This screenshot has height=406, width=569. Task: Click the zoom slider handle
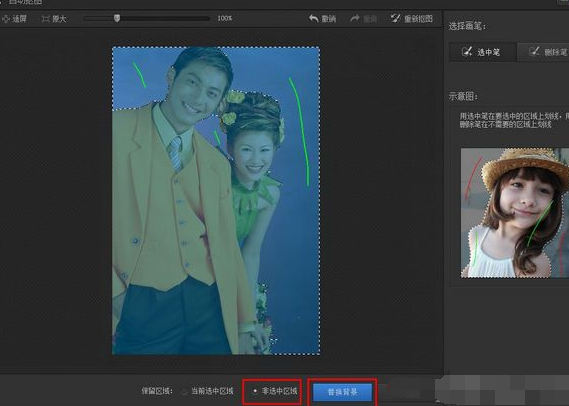(117, 18)
